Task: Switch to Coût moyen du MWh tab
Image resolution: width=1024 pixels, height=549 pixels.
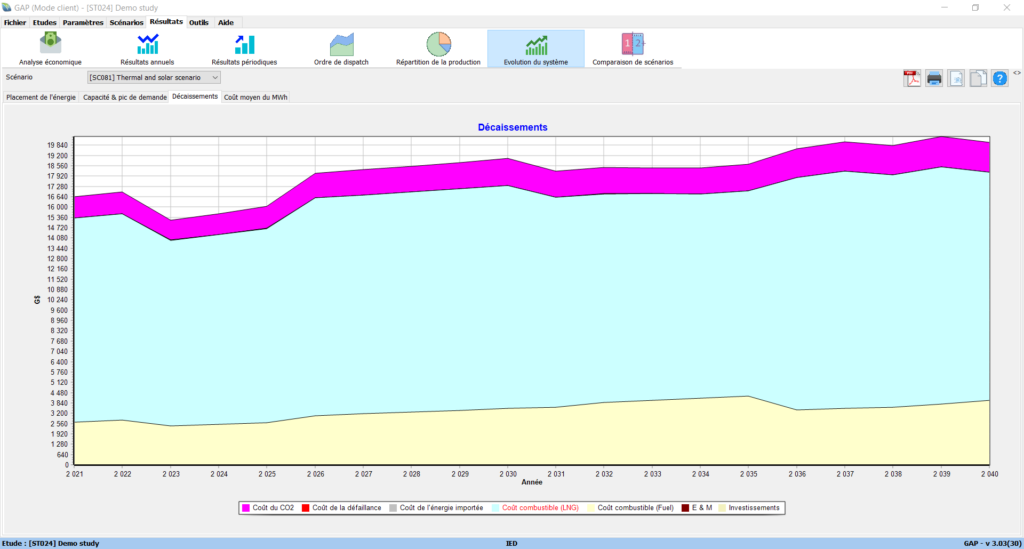Action: 255,97
